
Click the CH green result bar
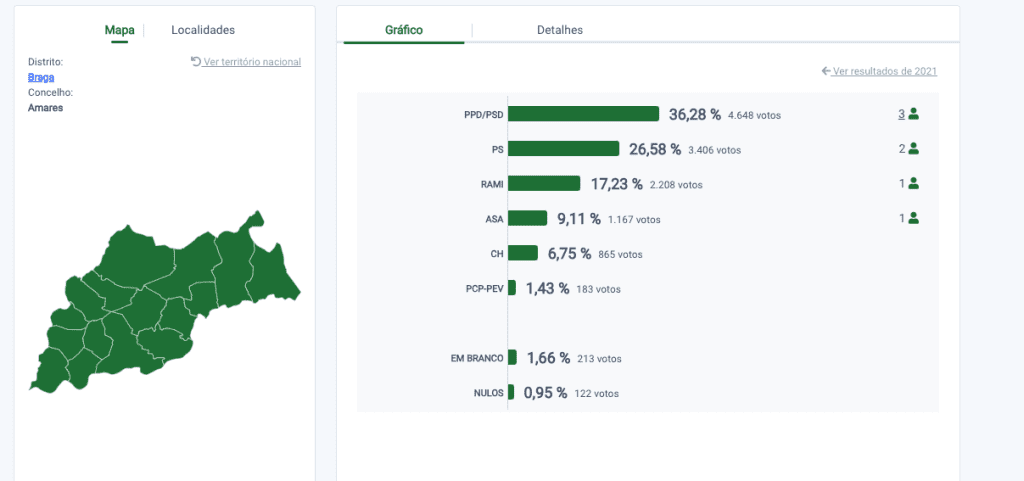[523, 253]
